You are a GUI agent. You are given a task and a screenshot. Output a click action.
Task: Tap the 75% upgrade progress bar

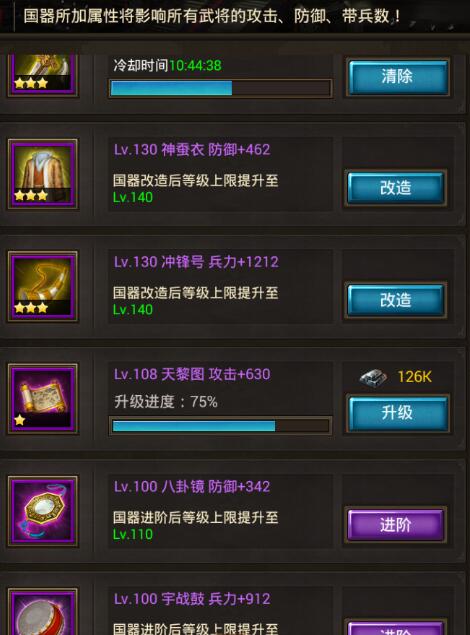[221, 426]
